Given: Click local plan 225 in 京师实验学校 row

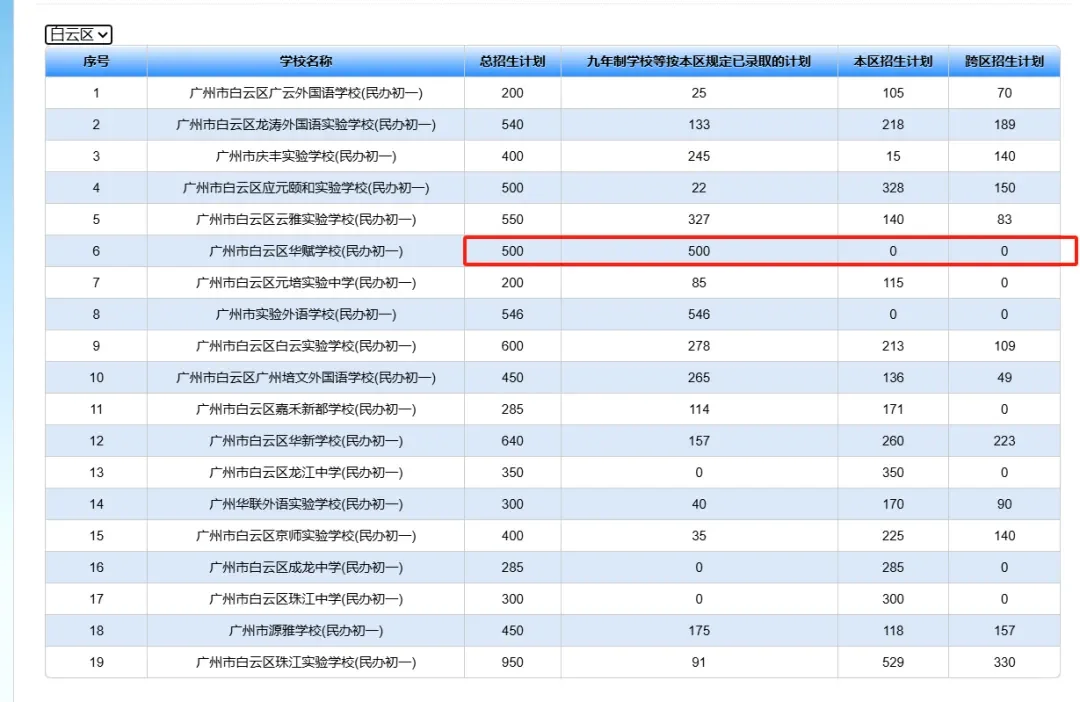Looking at the screenshot, I should [x=893, y=537].
